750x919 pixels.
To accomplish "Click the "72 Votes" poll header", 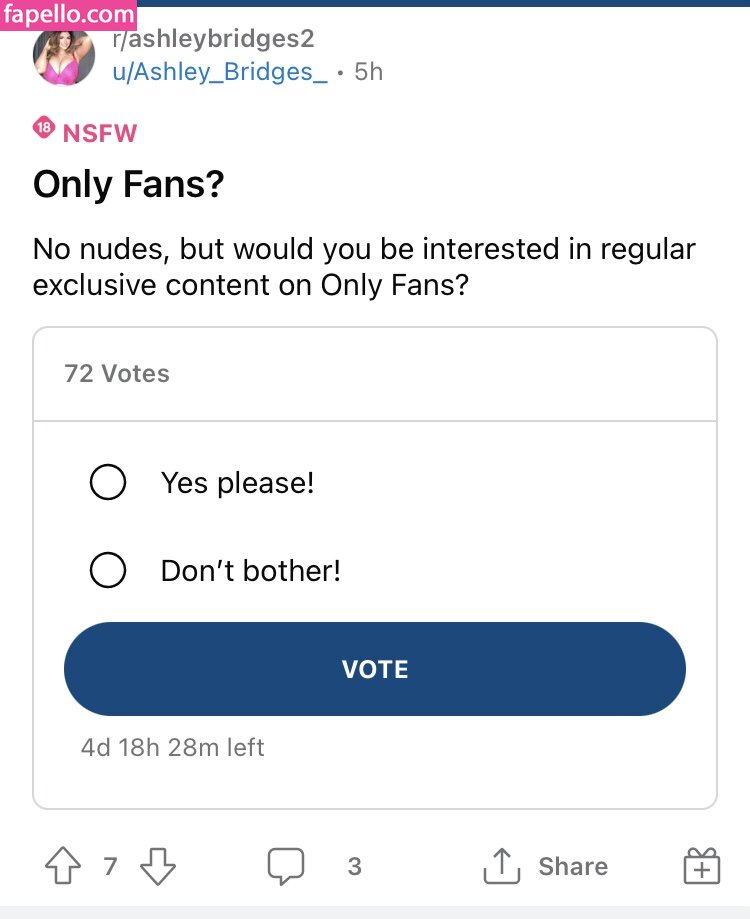I will tap(117, 374).
